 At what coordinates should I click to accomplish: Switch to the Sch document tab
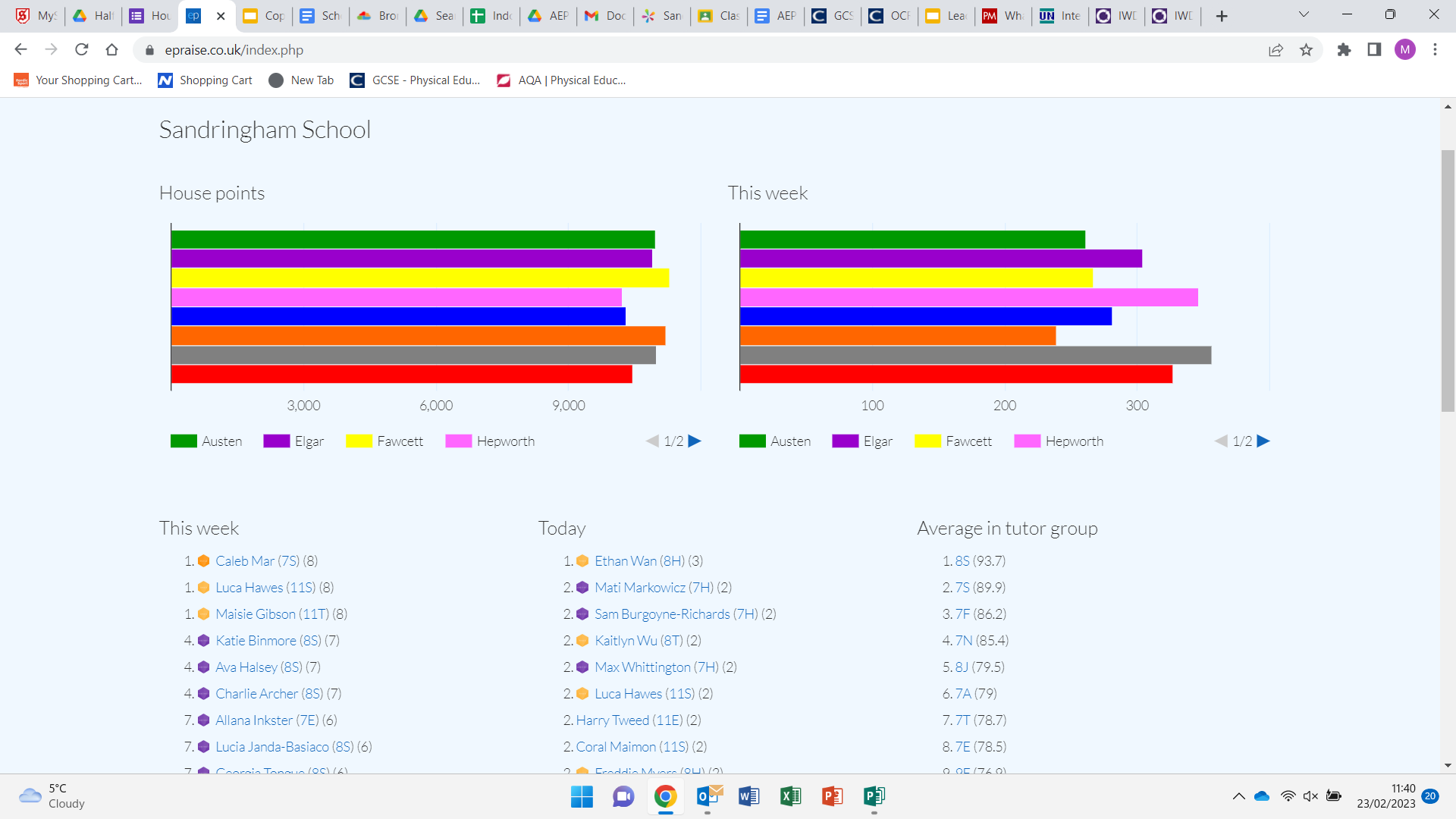[321, 16]
